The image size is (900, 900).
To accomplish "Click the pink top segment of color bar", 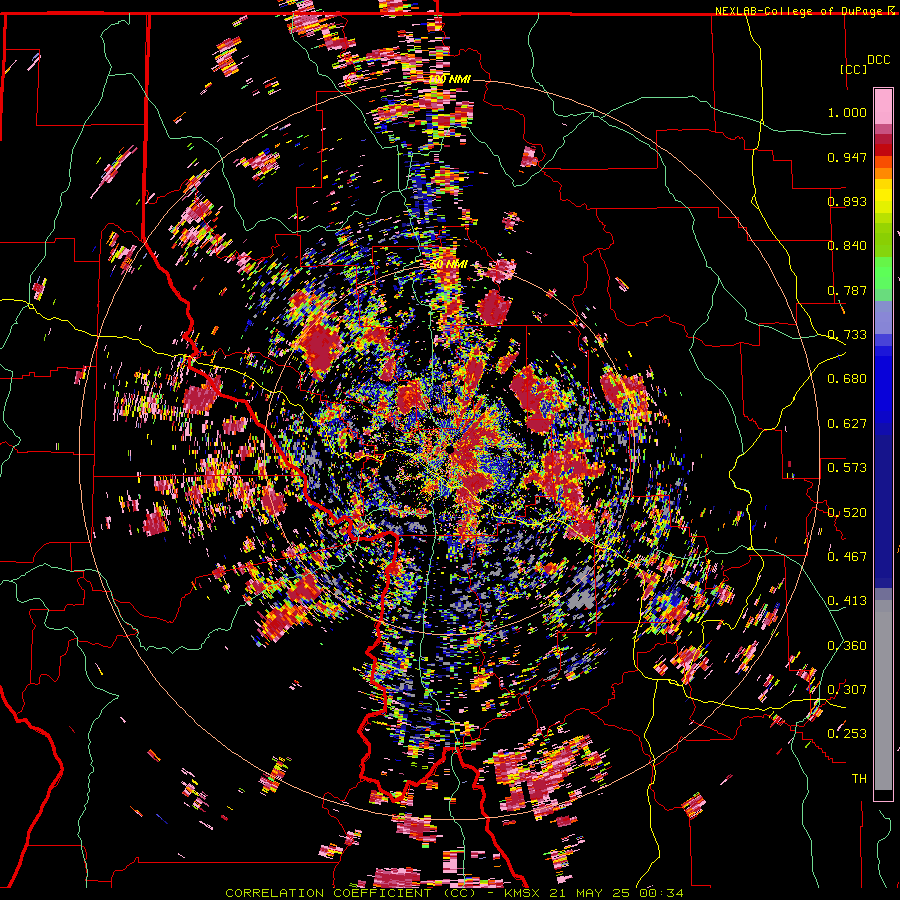I will tap(883, 106).
